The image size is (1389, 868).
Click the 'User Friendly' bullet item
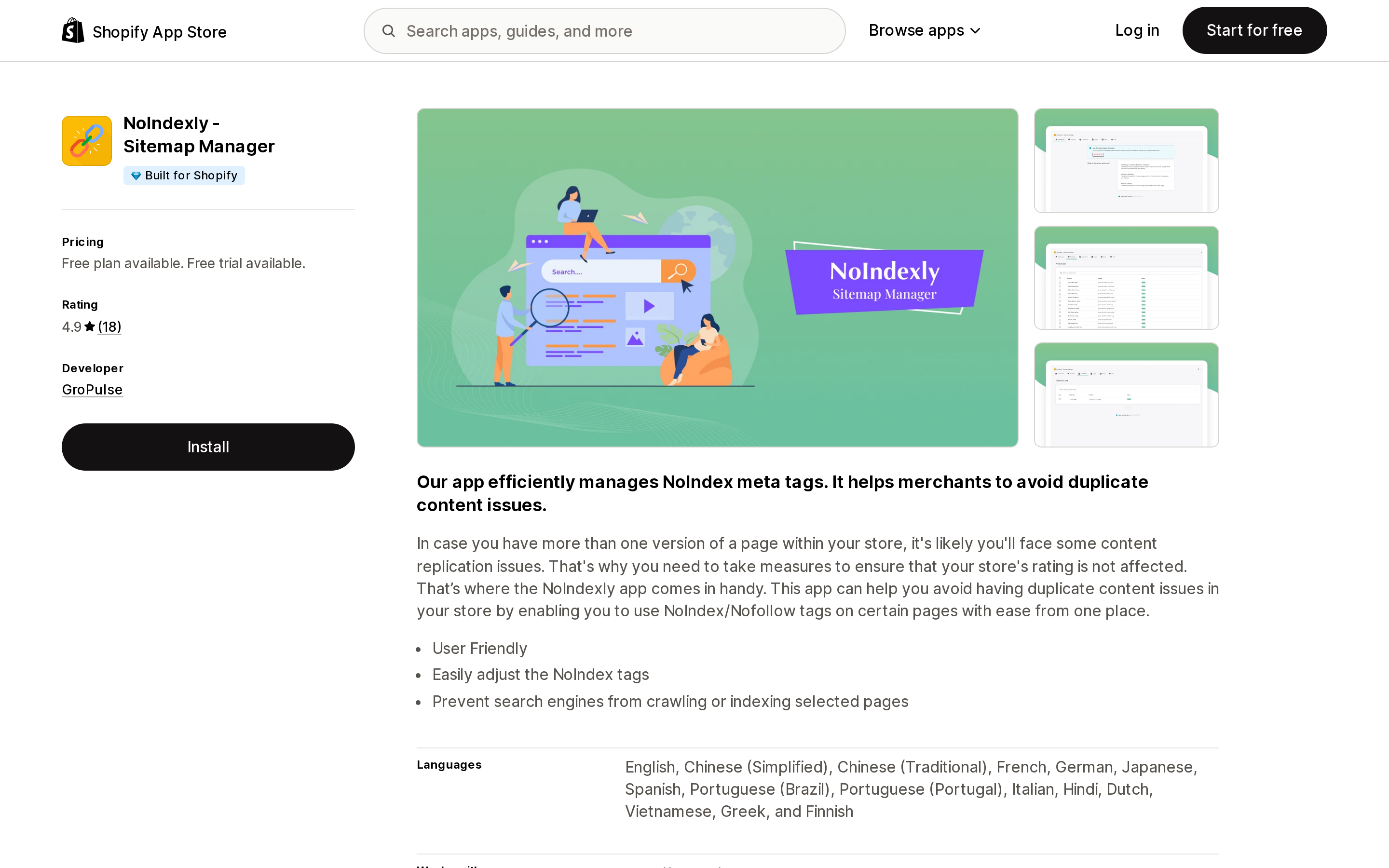479,648
